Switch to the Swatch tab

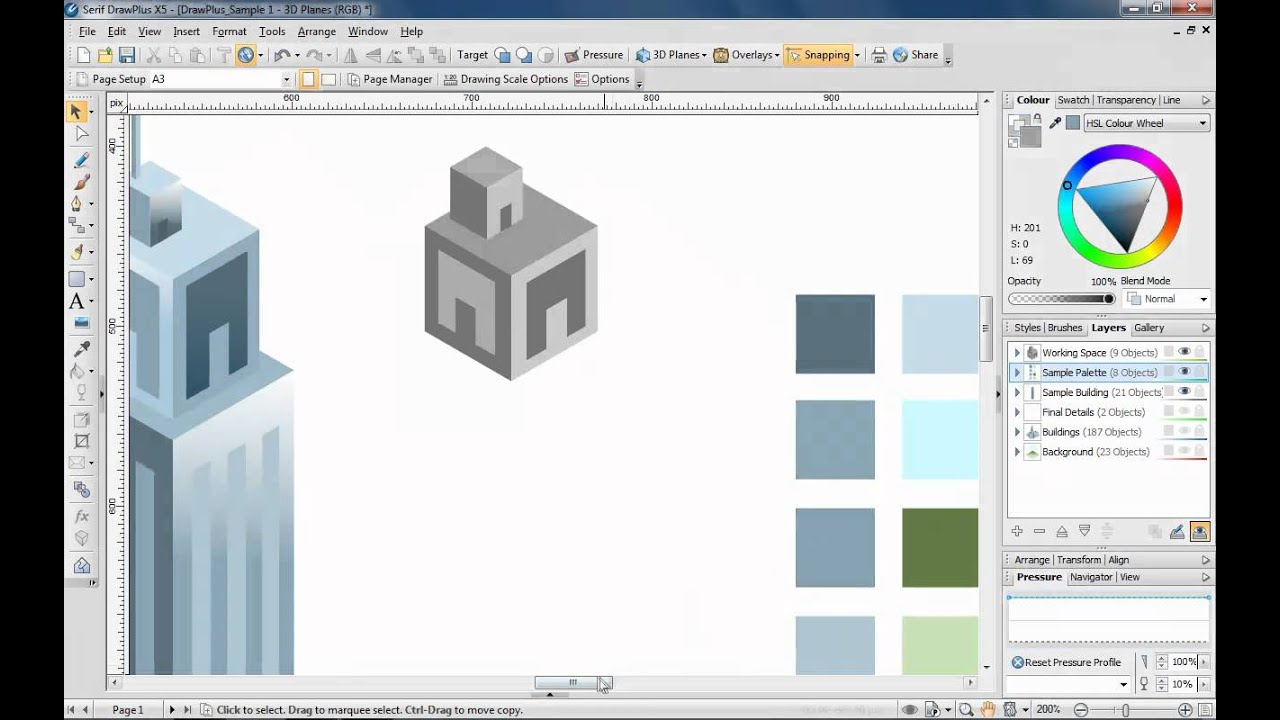click(x=1073, y=100)
